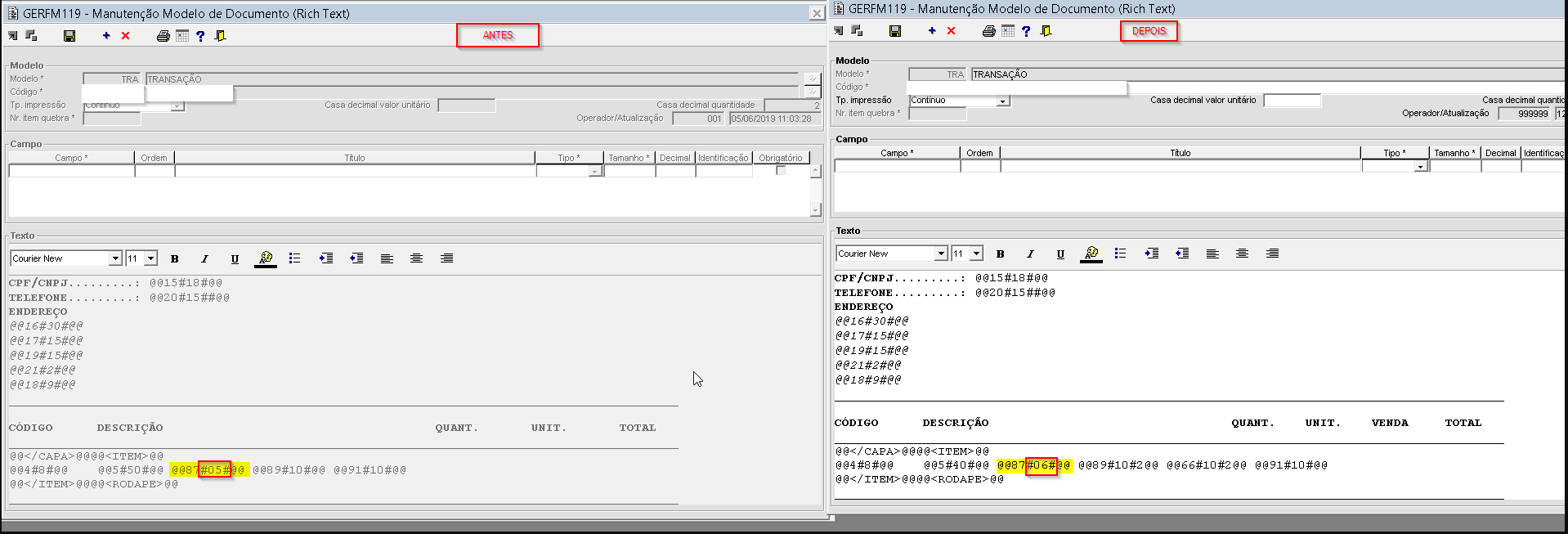Click the question mark help icon in DEPOIS window

(1026, 31)
